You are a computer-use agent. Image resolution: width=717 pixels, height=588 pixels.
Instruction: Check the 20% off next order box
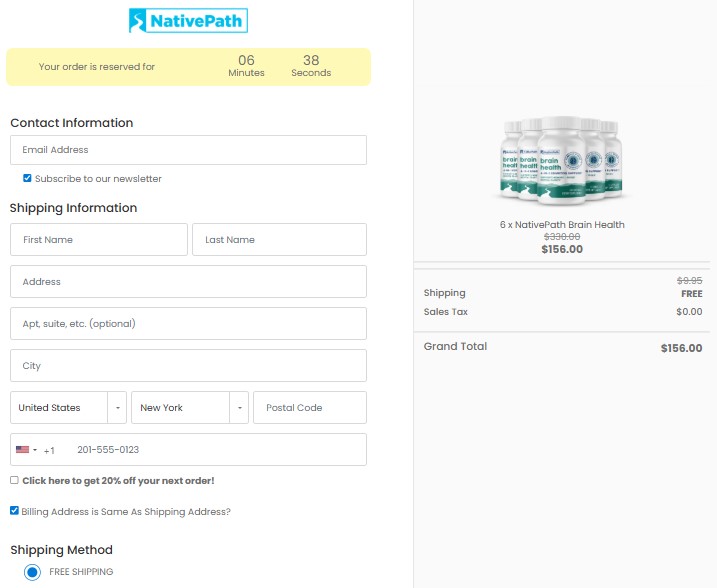click(x=15, y=480)
